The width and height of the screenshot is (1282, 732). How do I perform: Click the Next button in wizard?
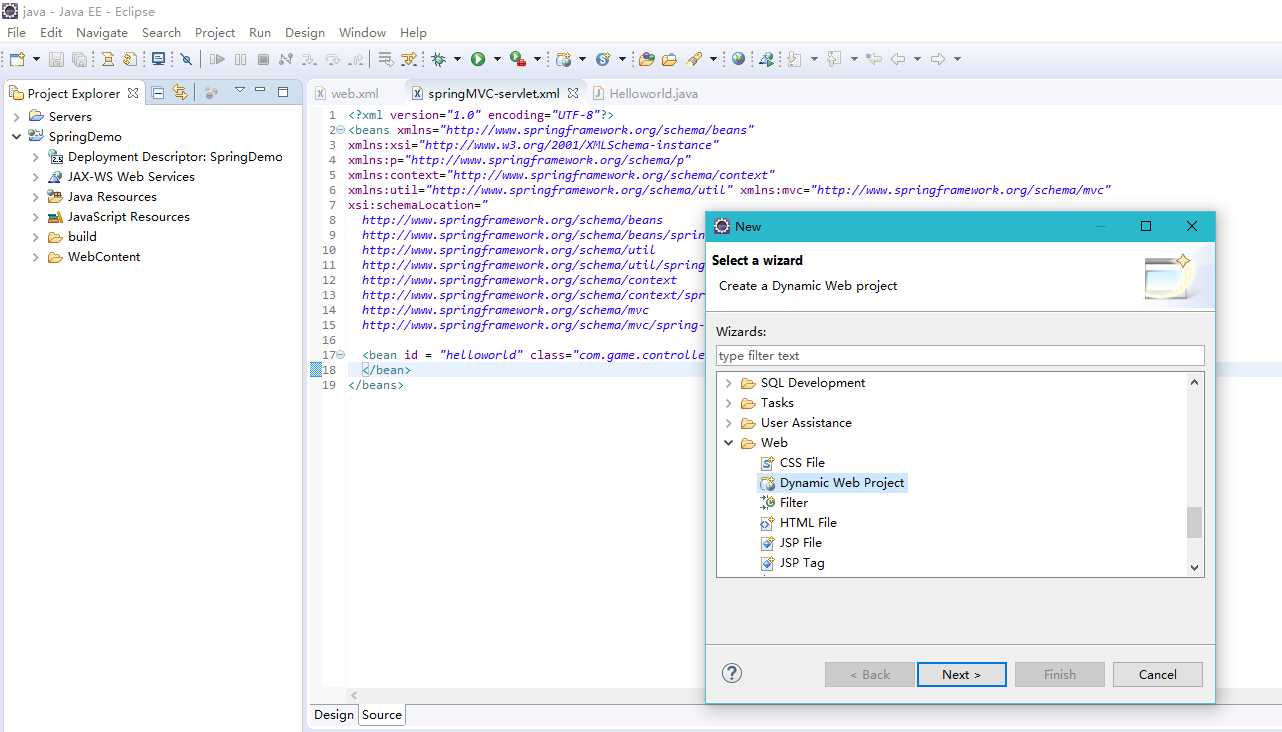coord(961,675)
